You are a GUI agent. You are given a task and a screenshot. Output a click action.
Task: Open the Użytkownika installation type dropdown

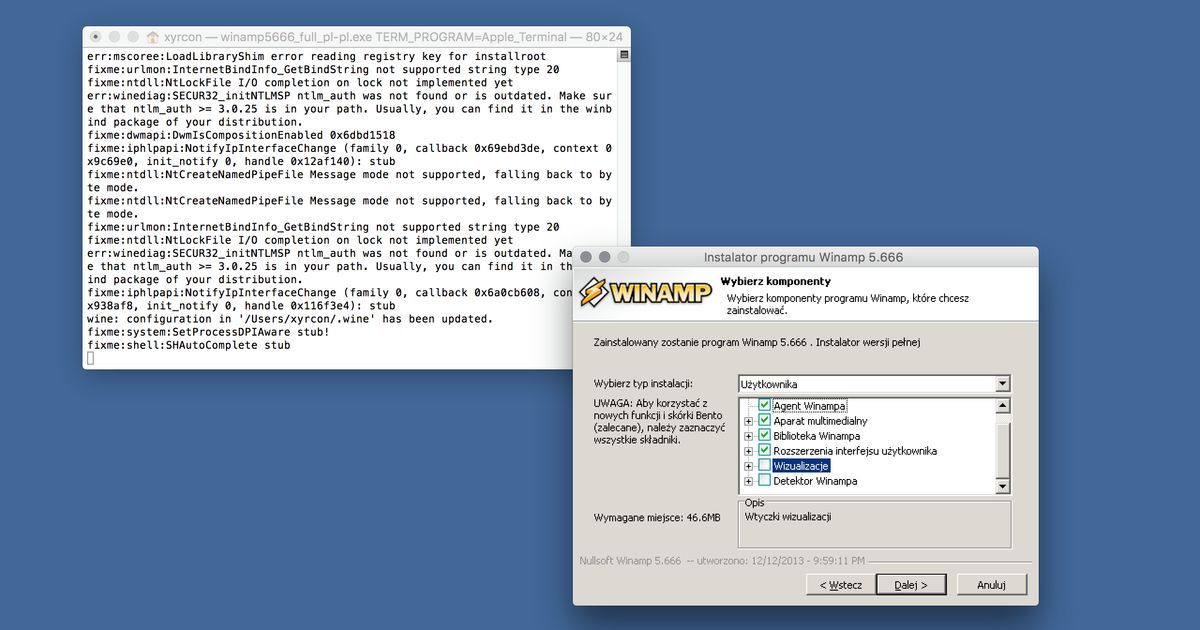pos(1002,383)
